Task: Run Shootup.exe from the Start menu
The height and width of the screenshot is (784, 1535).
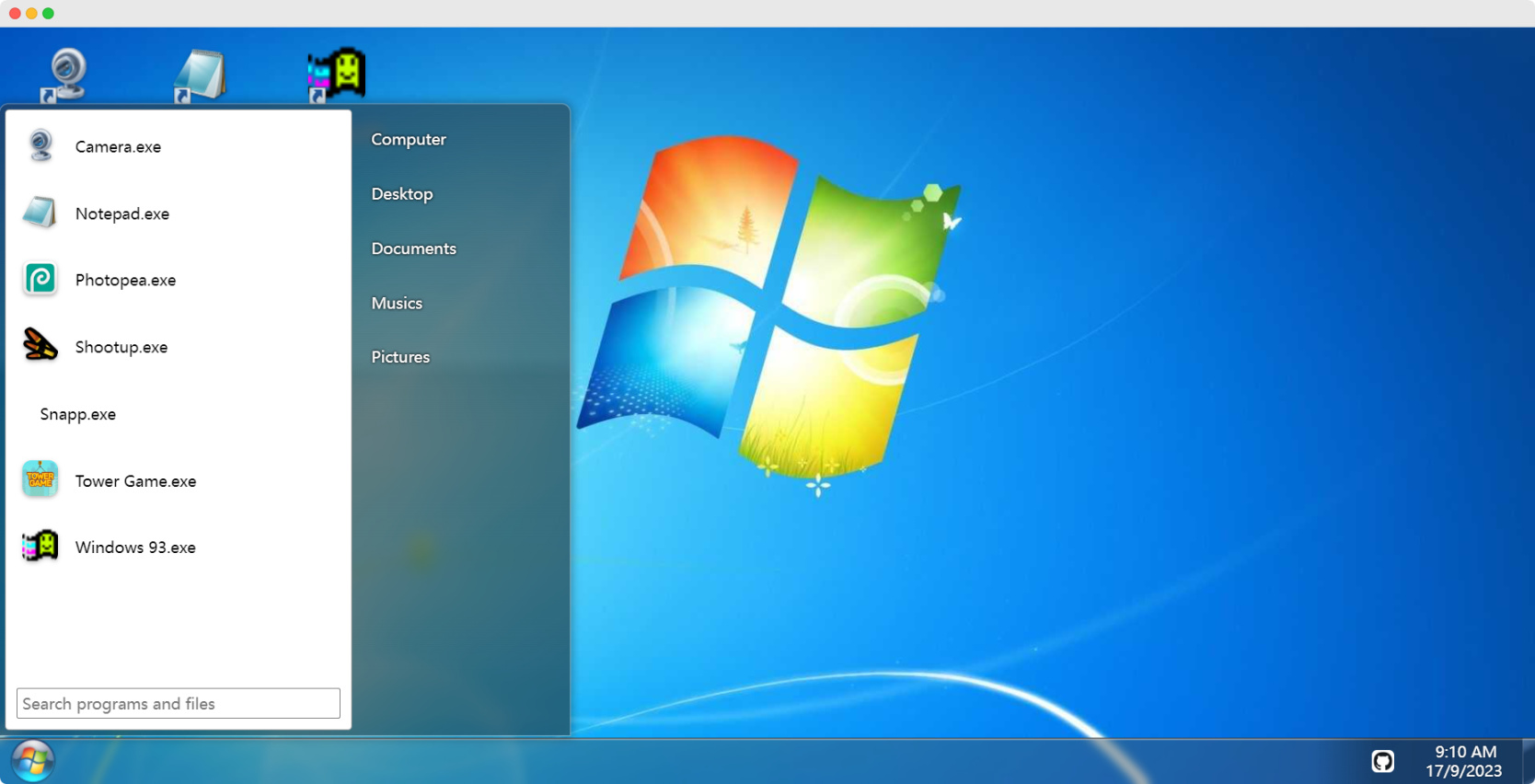Action: pyautogui.click(x=121, y=347)
